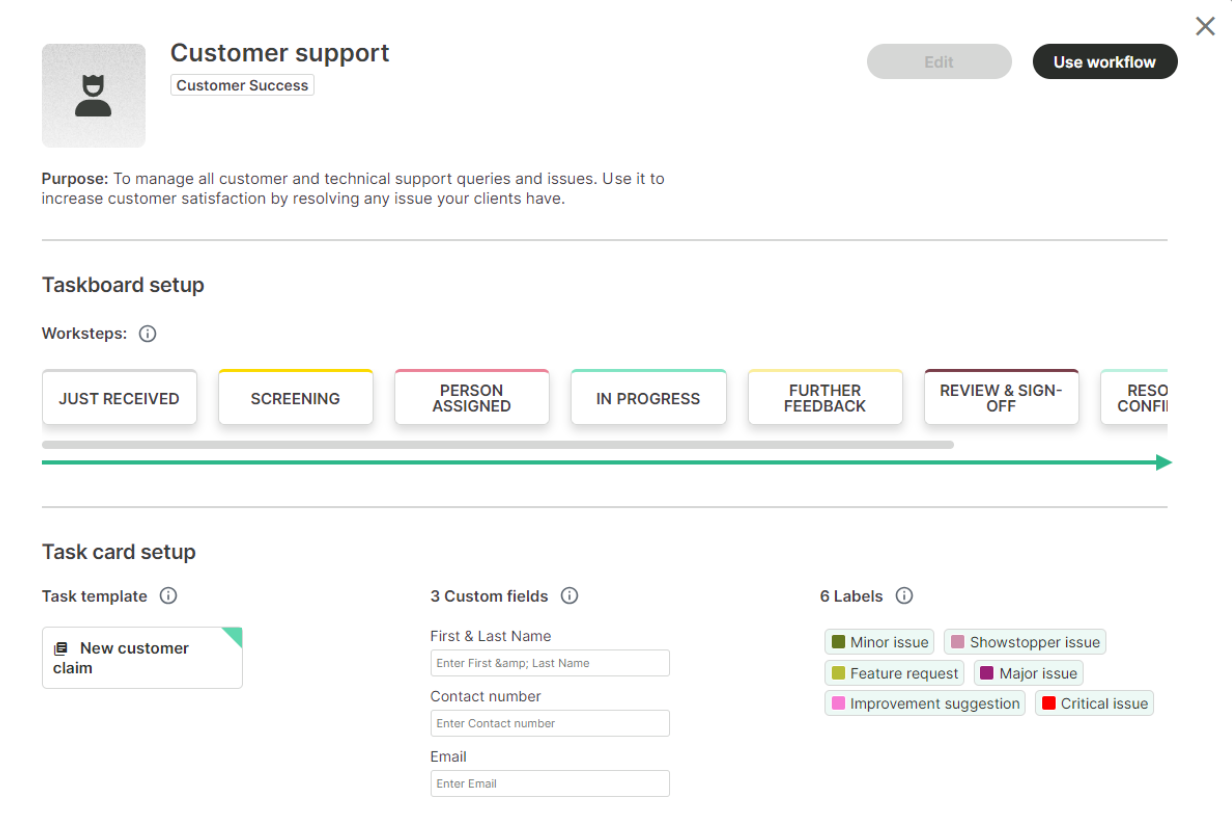
Task: Click the REVIEW & SIGN-OFF workstep
Action: 1001,398
